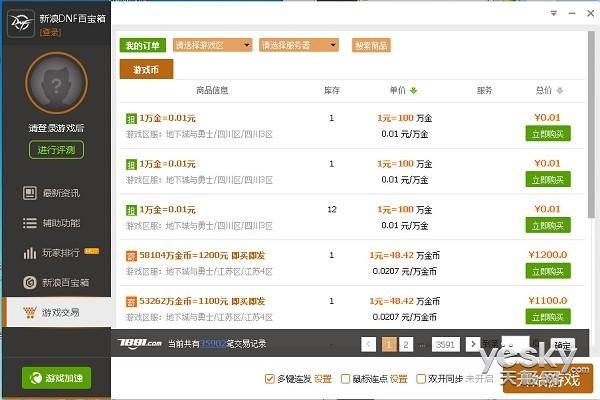The height and width of the screenshot is (400, 600).
Task: Open the 玩家排行 bar chart icon
Action: [x=29, y=253]
